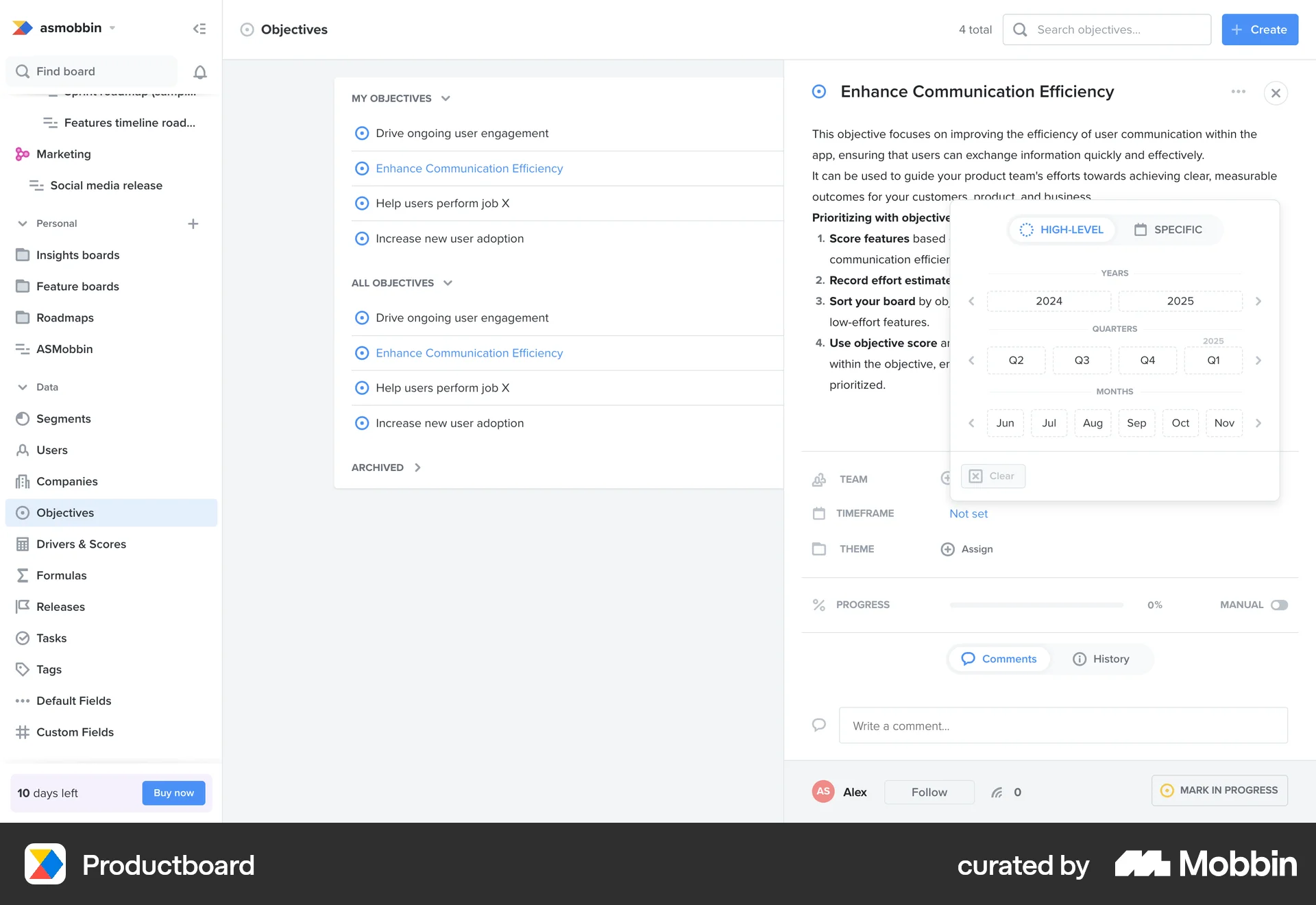Collapse the MY OBJECTIVES list
1316x905 pixels.
[446, 98]
